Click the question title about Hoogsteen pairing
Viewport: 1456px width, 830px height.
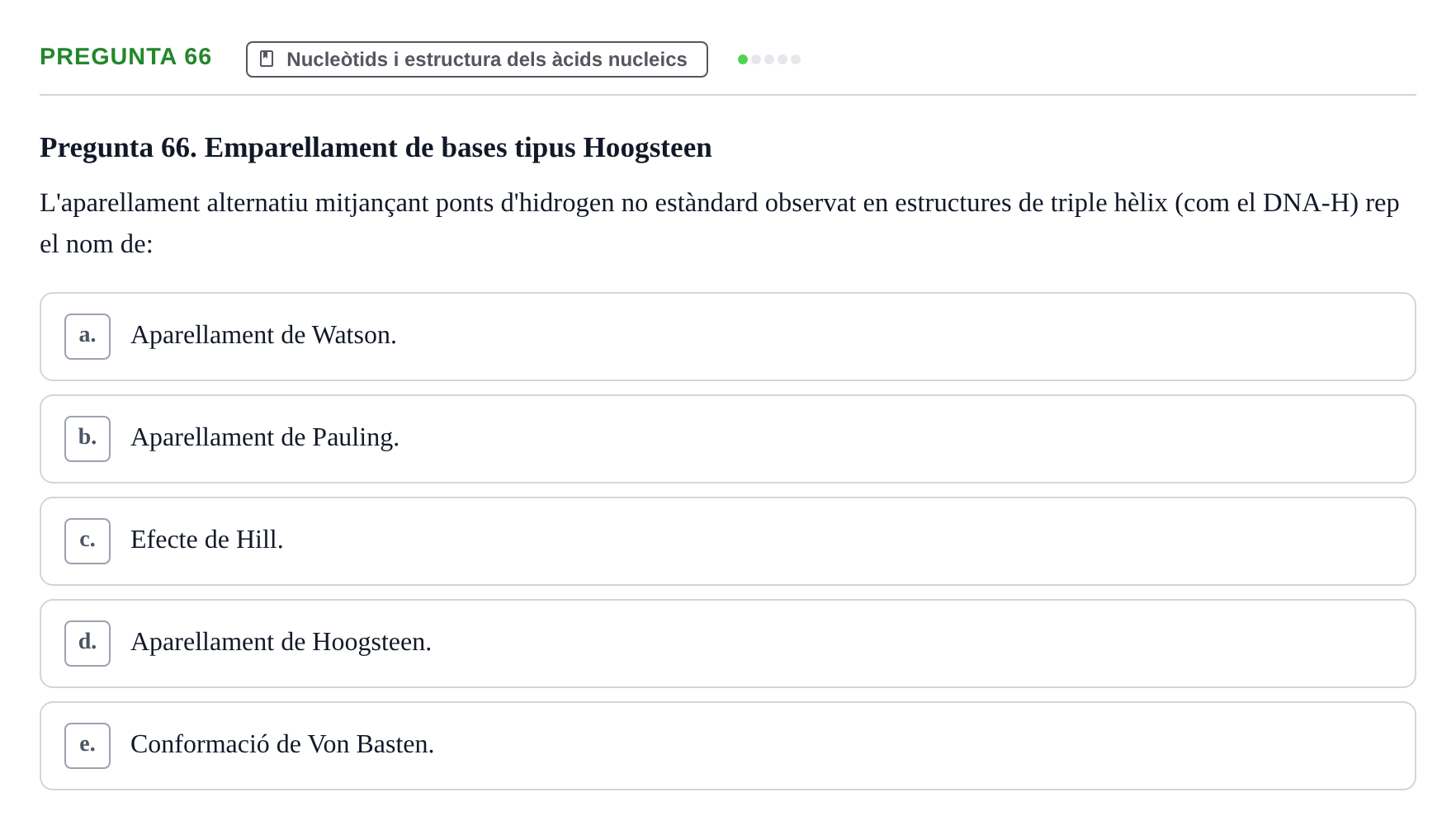(x=376, y=148)
